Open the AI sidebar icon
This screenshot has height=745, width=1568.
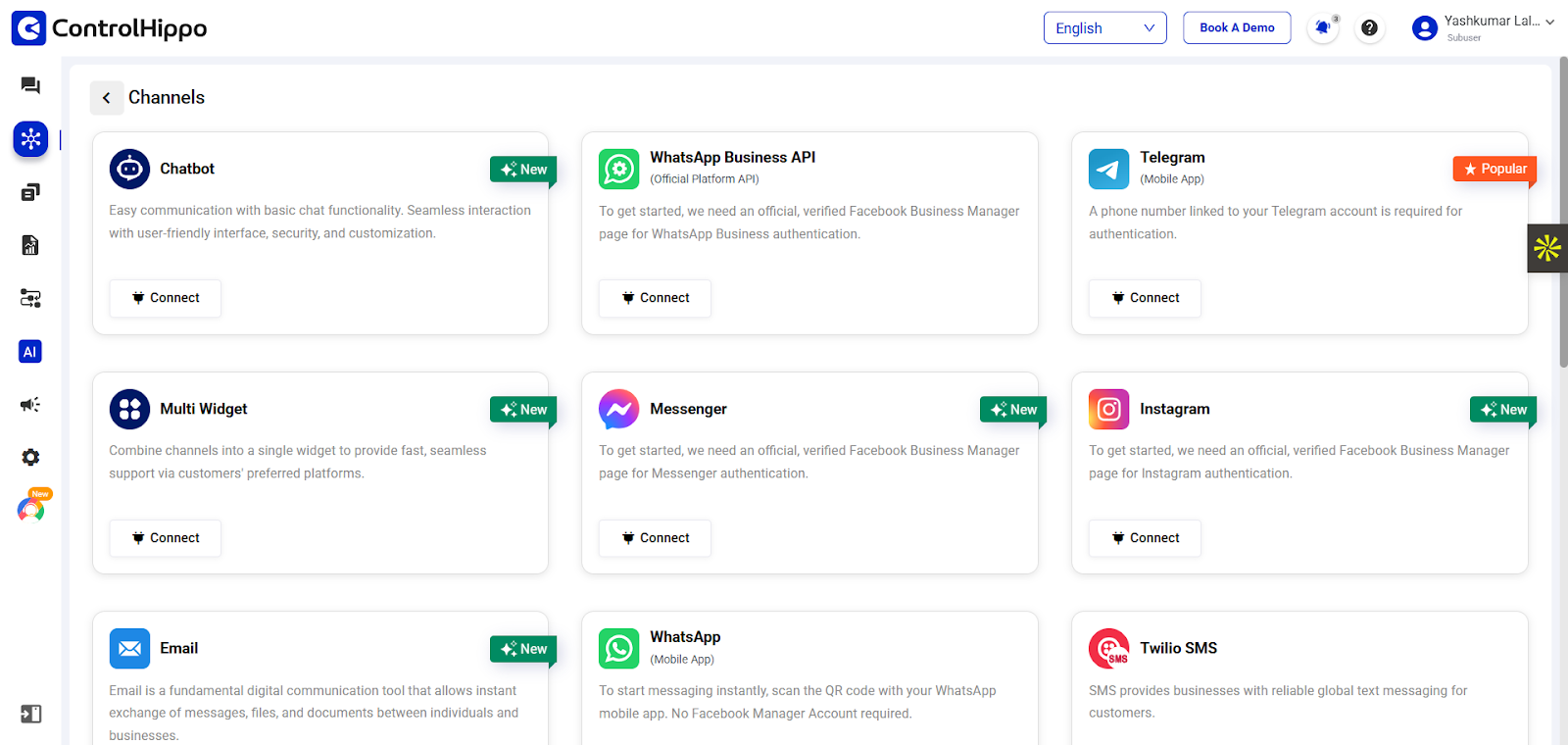coord(30,351)
